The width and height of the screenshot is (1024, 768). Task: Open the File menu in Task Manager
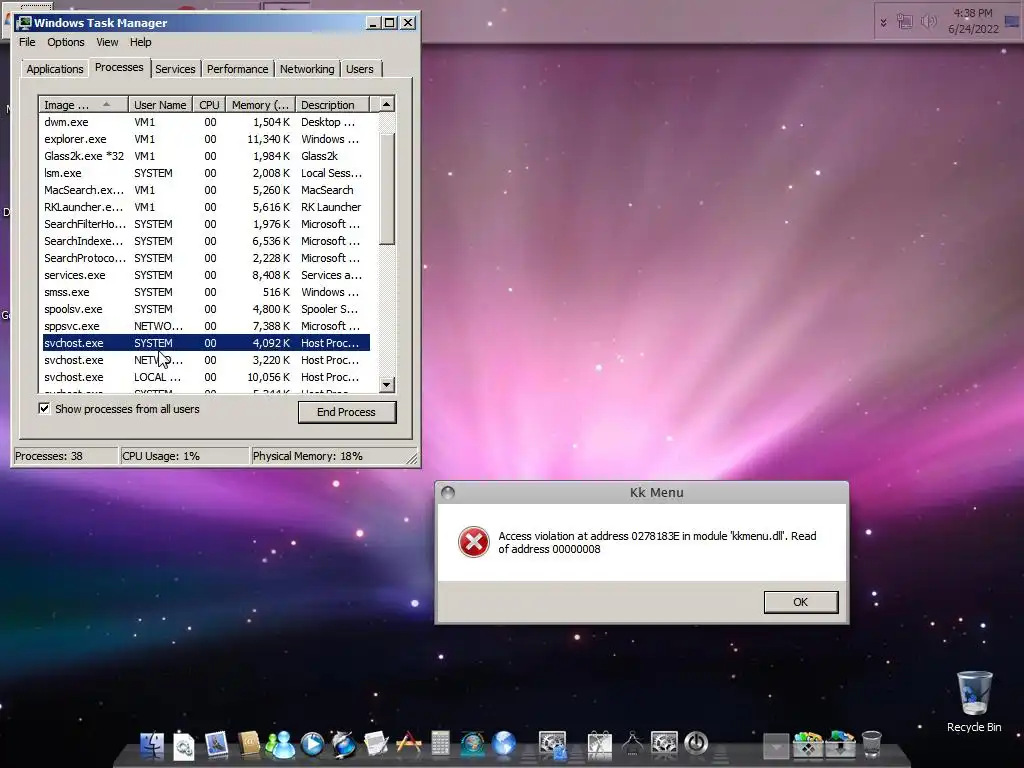pos(27,42)
